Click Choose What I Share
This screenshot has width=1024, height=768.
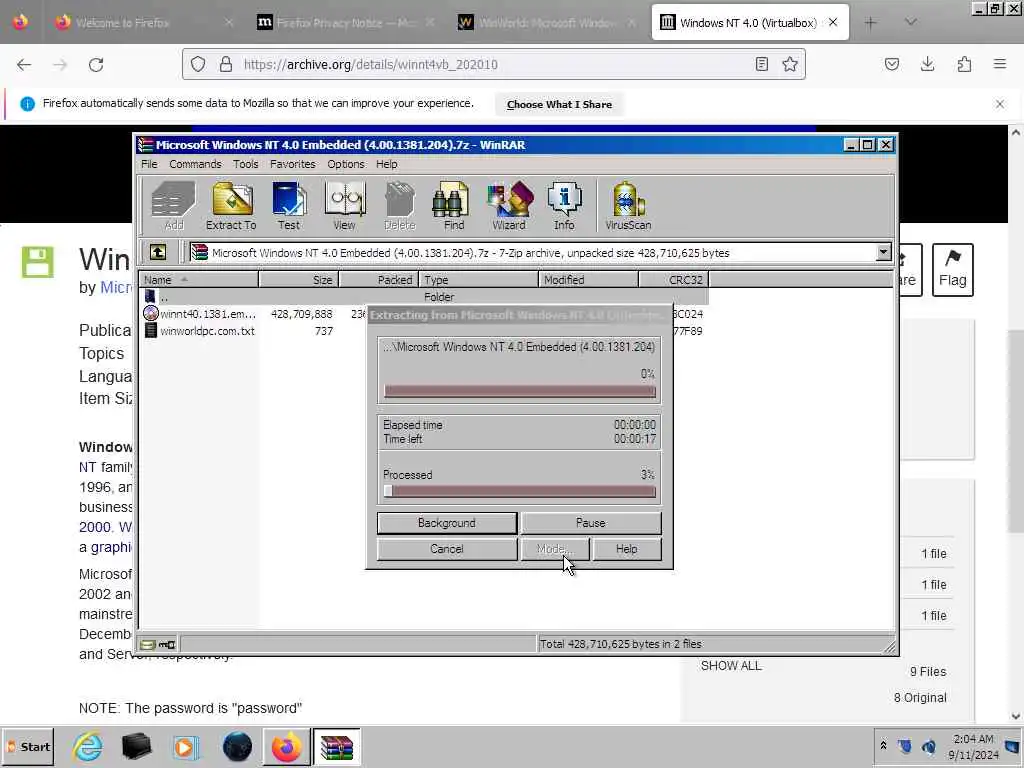[559, 104]
